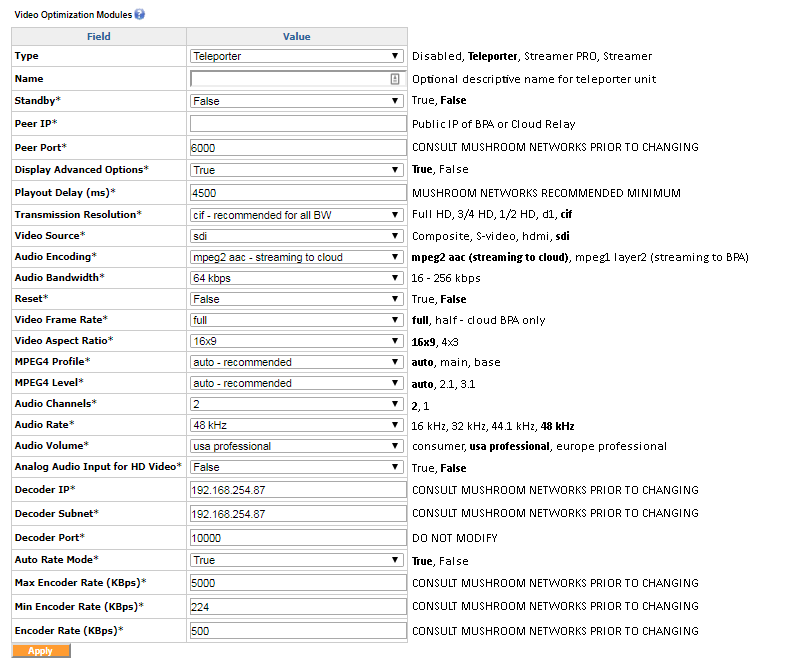Open MPEG4 Level dropdown

click(x=297, y=383)
